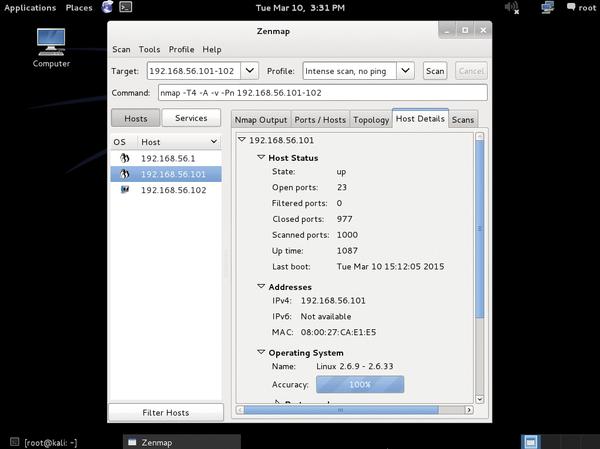600x449 pixels.
Task: Switch to the Topology tab
Action: tap(371, 120)
